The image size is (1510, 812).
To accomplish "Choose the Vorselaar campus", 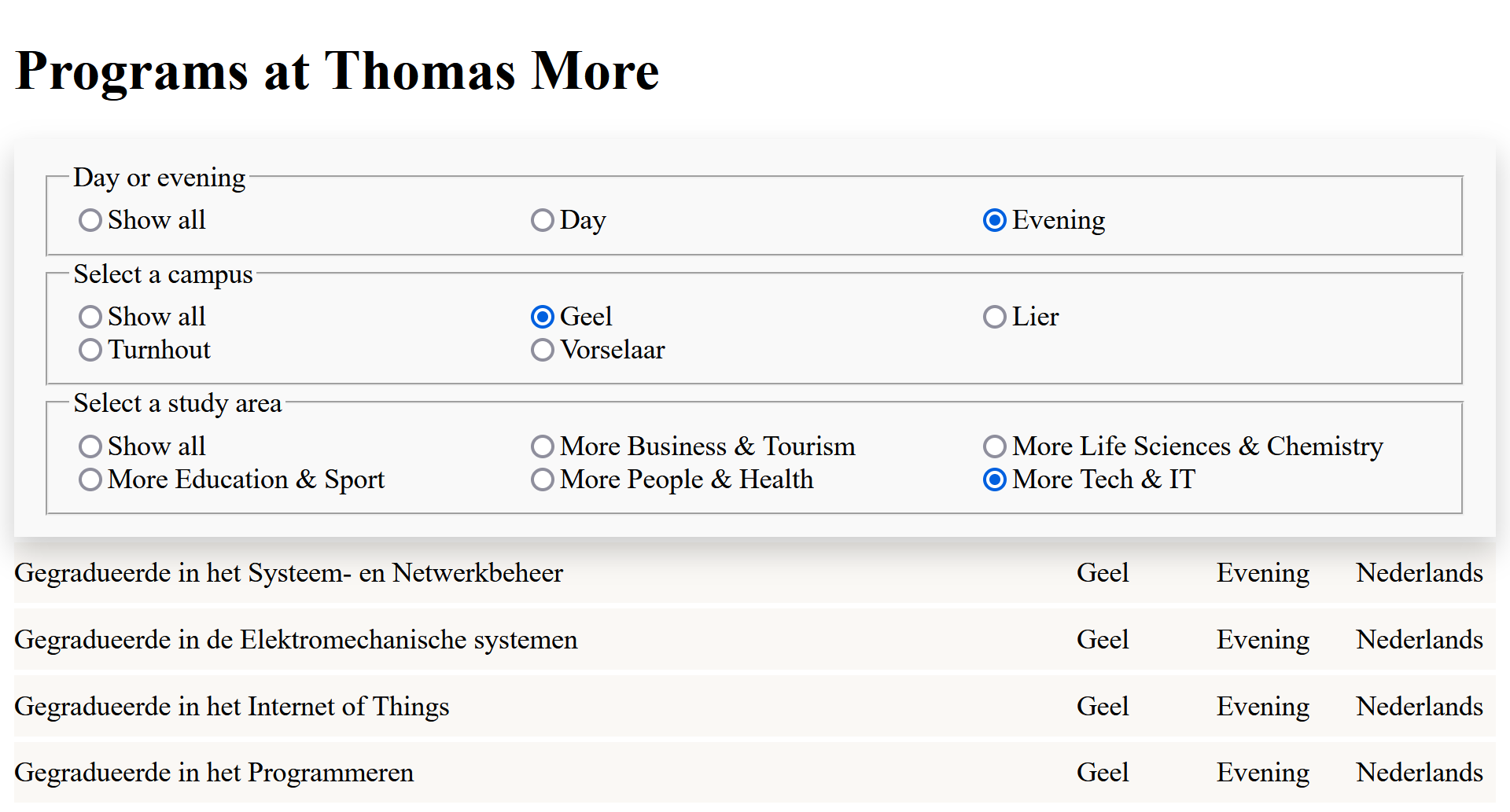I will [543, 350].
